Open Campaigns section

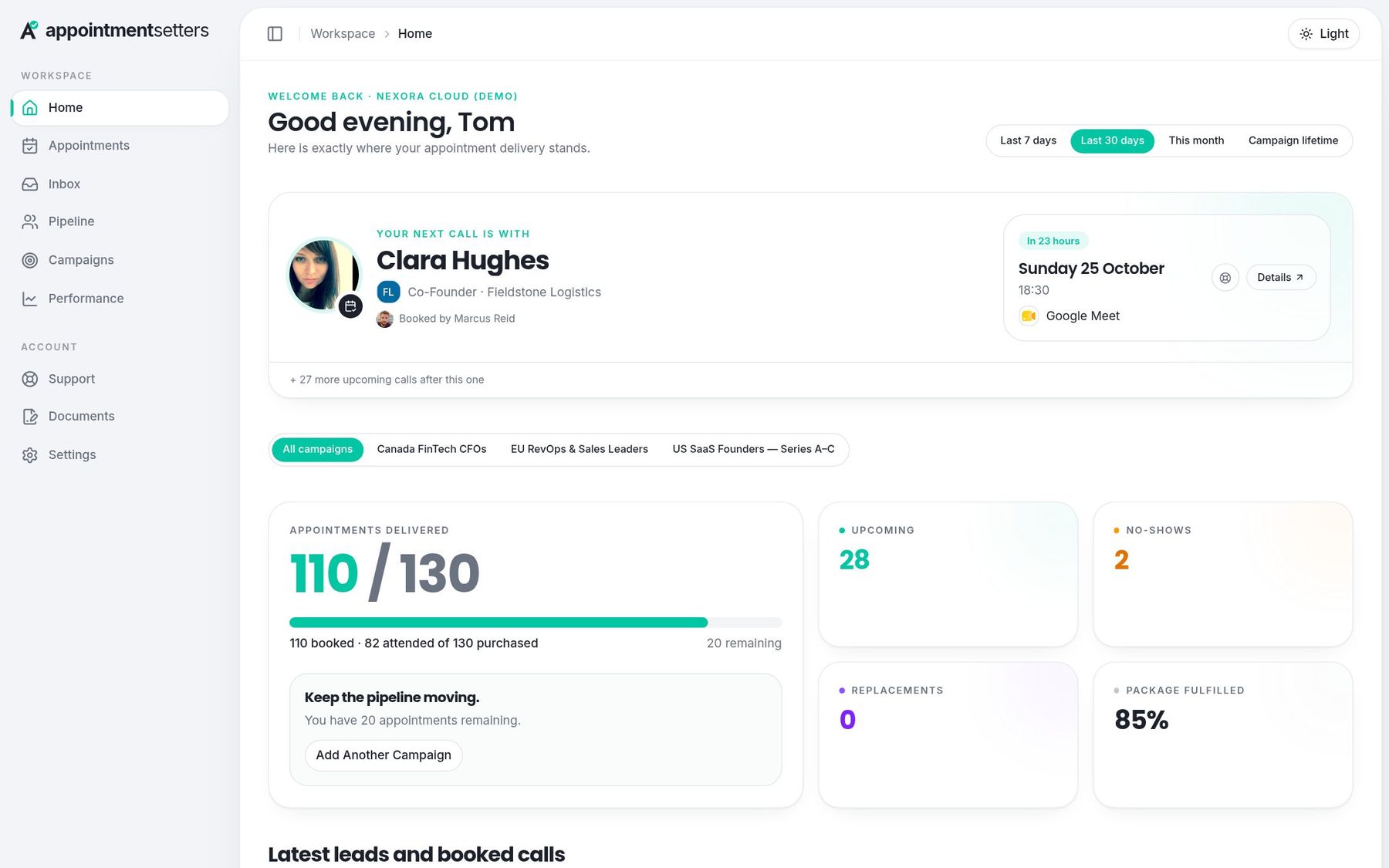click(x=120, y=260)
